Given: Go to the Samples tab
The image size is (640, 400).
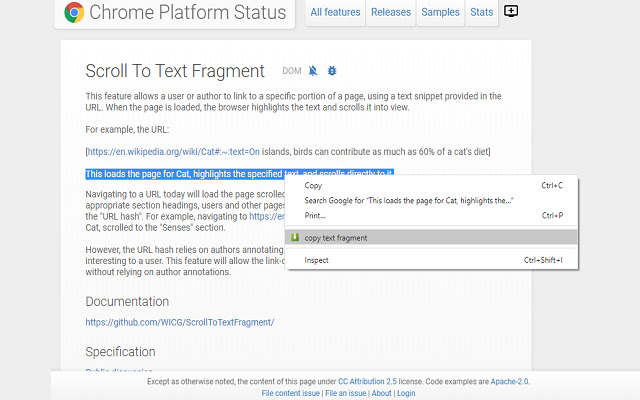Looking at the screenshot, I should [441, 13].
